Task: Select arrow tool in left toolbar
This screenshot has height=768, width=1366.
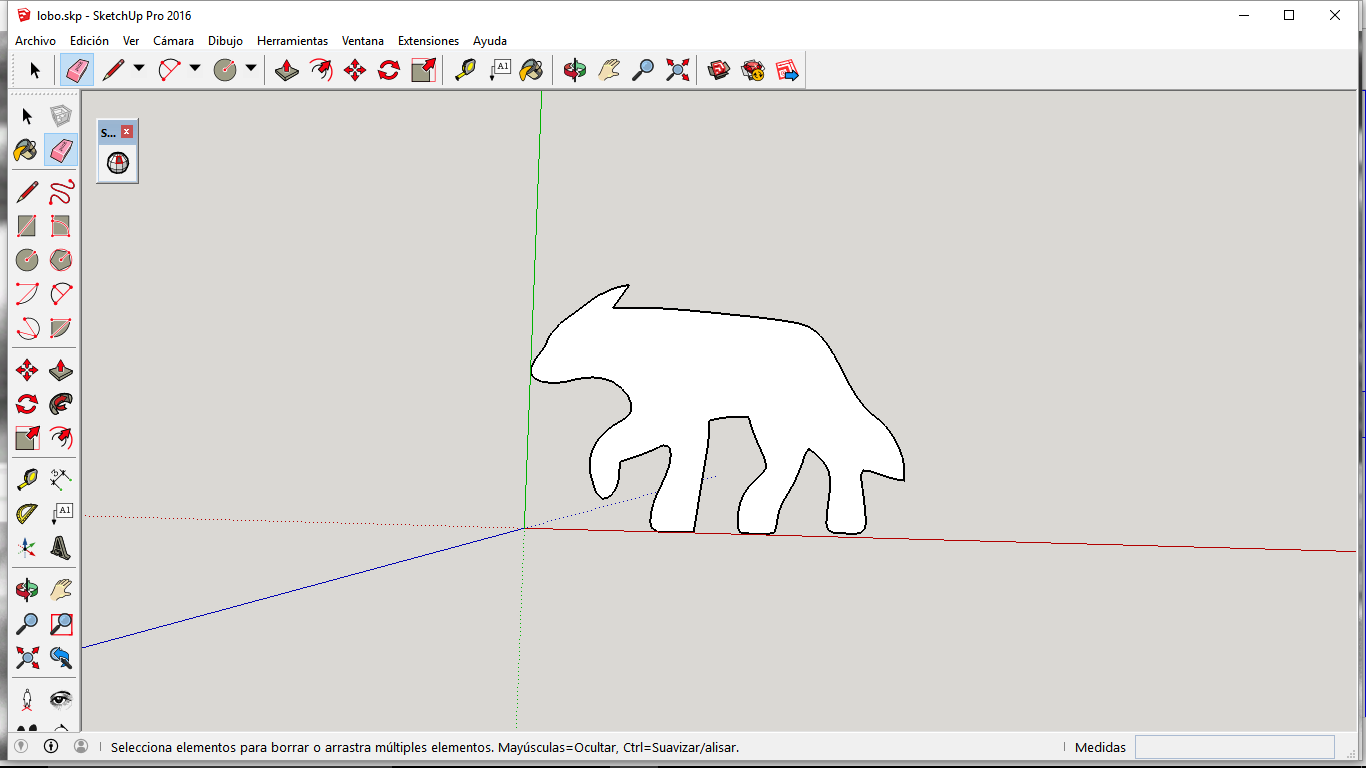Action: pos(27,117)
